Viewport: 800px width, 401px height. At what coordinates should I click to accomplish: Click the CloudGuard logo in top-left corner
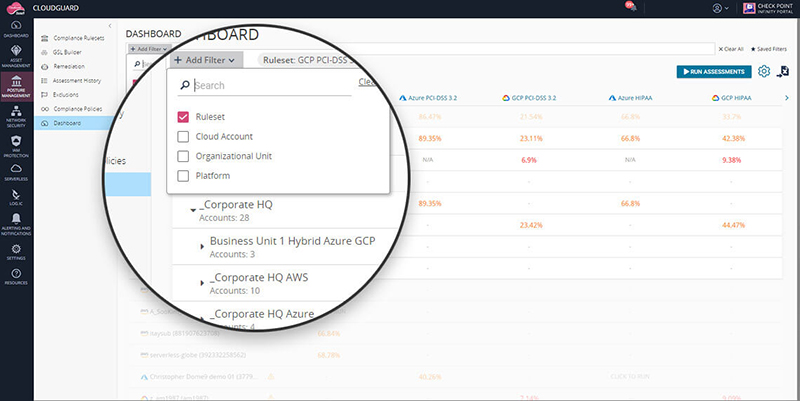click(16, 8)
